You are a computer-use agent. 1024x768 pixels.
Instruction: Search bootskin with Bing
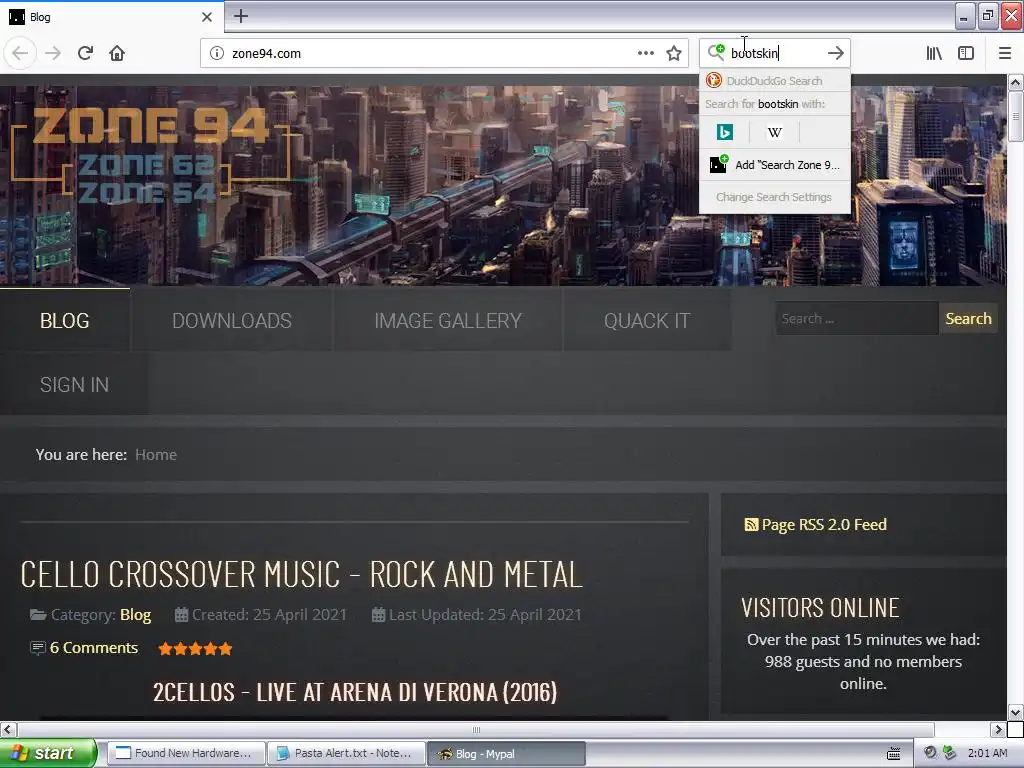[724, 132]
